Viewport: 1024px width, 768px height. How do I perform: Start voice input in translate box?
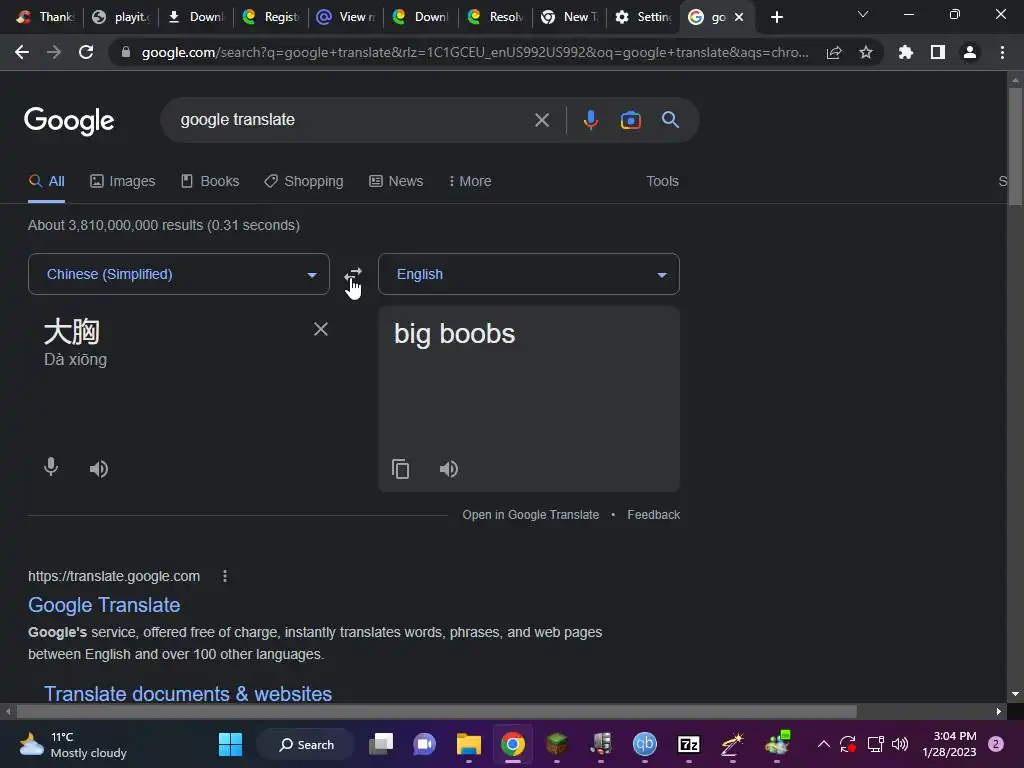[51, 468]
